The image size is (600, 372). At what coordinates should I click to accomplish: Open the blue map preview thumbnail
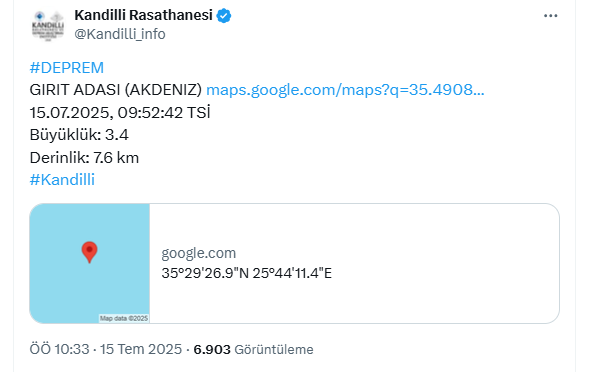pos(90,263)
